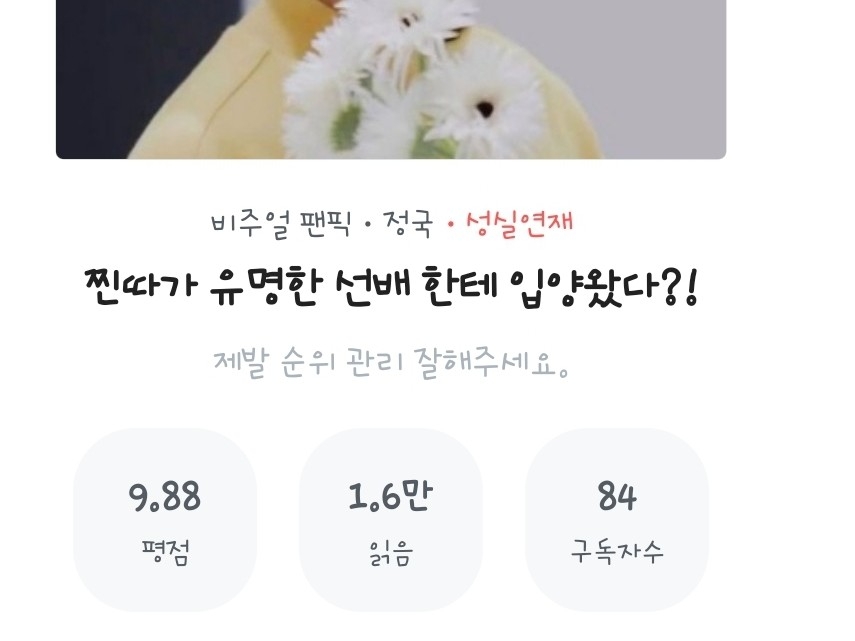Viewport: 855px width, 641px height.
Task: Click the 9.88 rating value
Action: pos(165,496)
